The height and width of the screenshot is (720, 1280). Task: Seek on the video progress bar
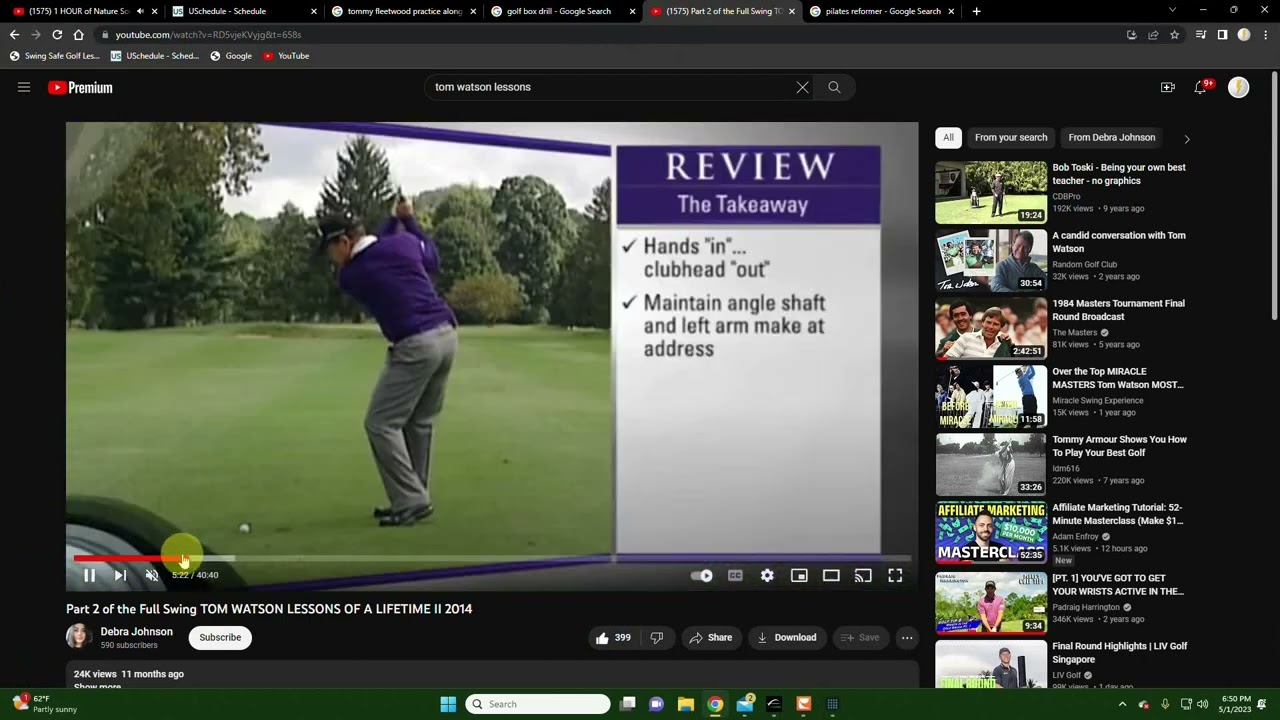click(492, 558)
